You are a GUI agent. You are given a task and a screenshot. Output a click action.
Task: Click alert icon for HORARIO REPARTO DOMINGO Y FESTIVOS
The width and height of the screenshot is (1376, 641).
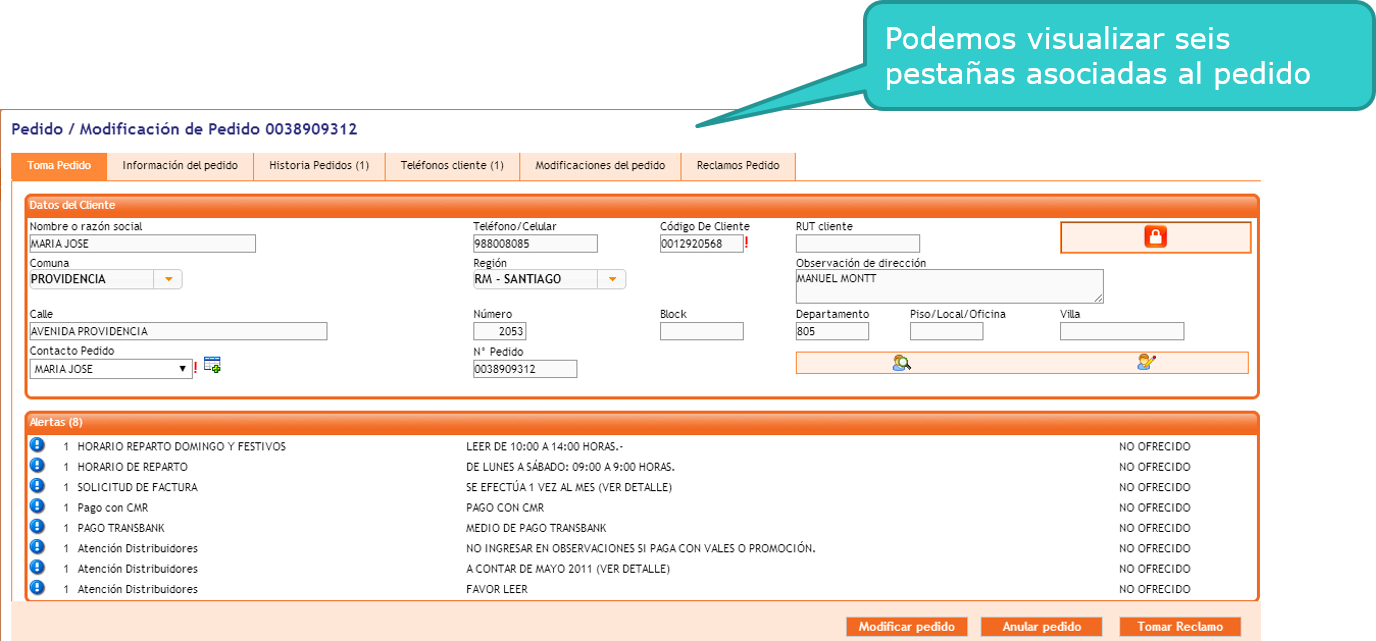click(38, 445)
